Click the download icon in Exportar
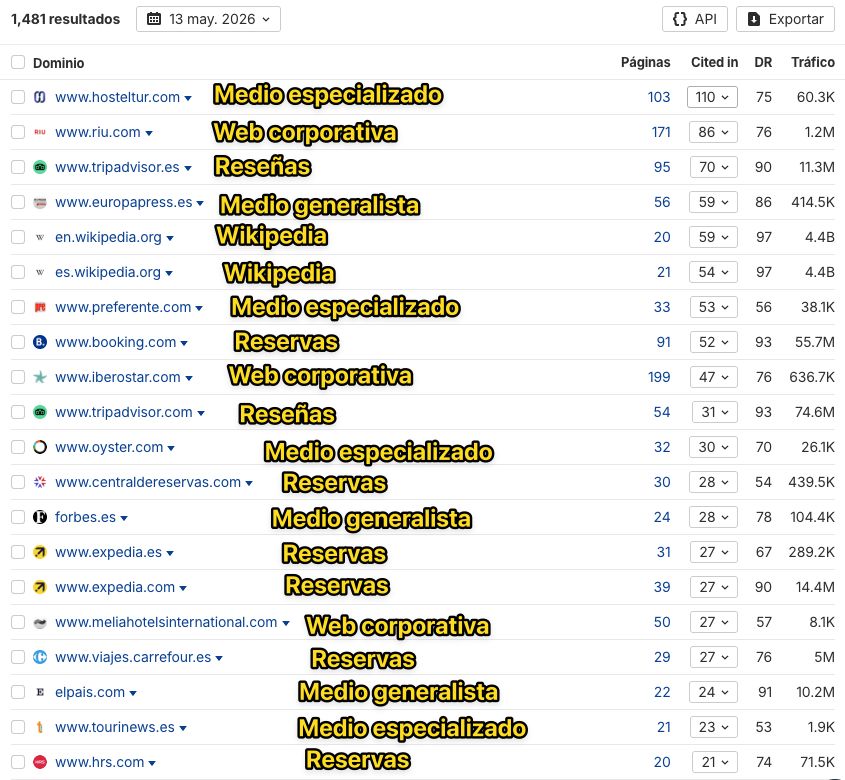The width and height of the screenshot is (845, 780). click(754, 19)
